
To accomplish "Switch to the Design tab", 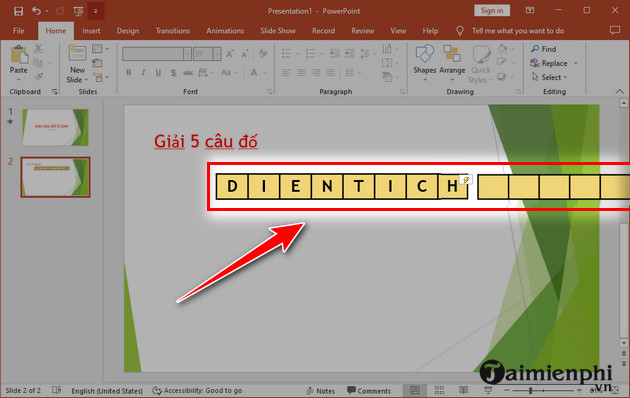I will [128, 31].
